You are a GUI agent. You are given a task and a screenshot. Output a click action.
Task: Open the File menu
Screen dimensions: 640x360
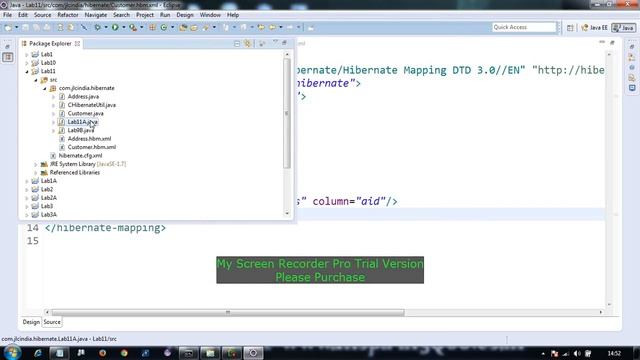[7, 15]
